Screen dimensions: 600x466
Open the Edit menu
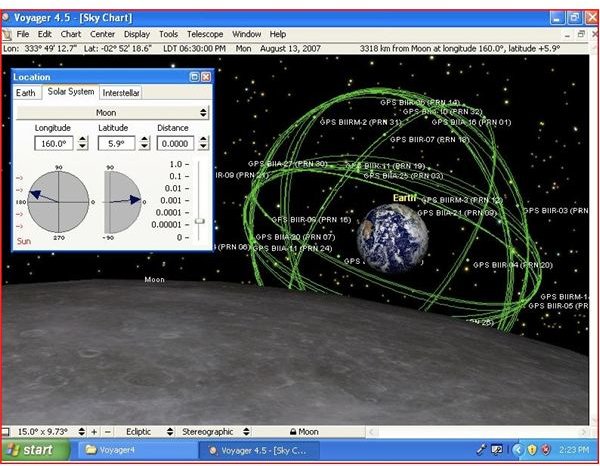click(44, 34)
